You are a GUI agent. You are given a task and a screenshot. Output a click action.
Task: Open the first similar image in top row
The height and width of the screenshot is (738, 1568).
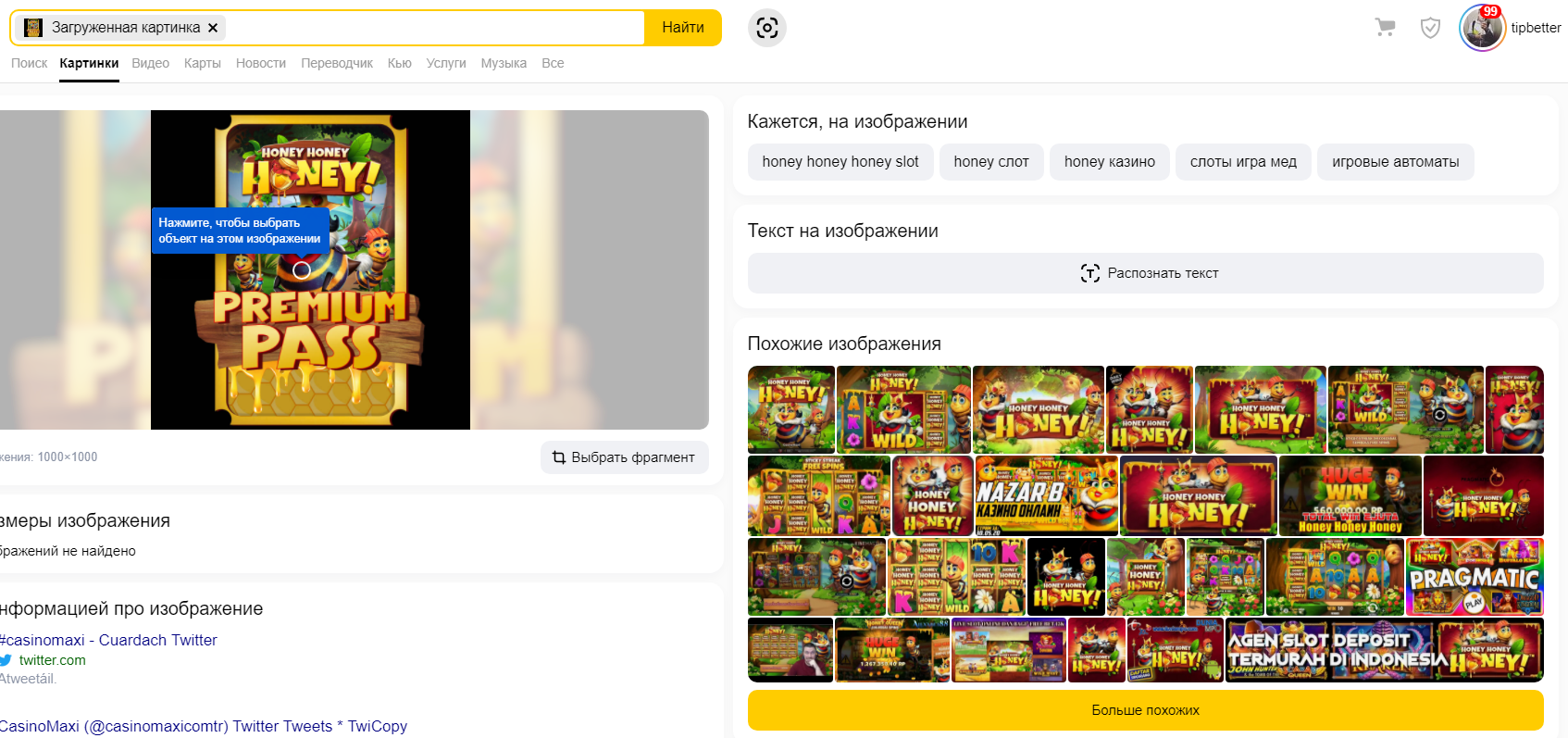tap(791, 409)
